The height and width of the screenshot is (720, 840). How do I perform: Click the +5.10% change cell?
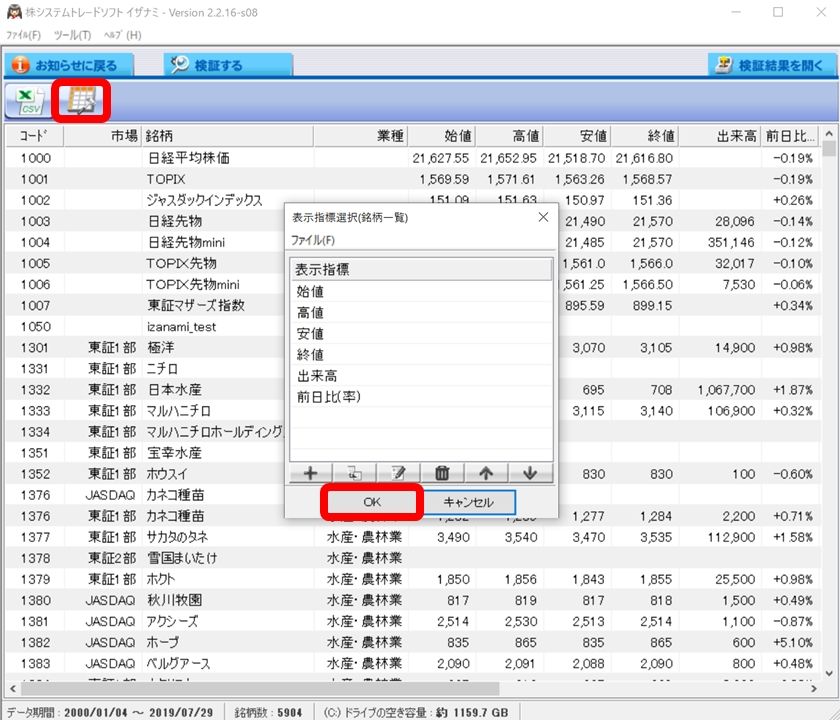coord(793,642)
